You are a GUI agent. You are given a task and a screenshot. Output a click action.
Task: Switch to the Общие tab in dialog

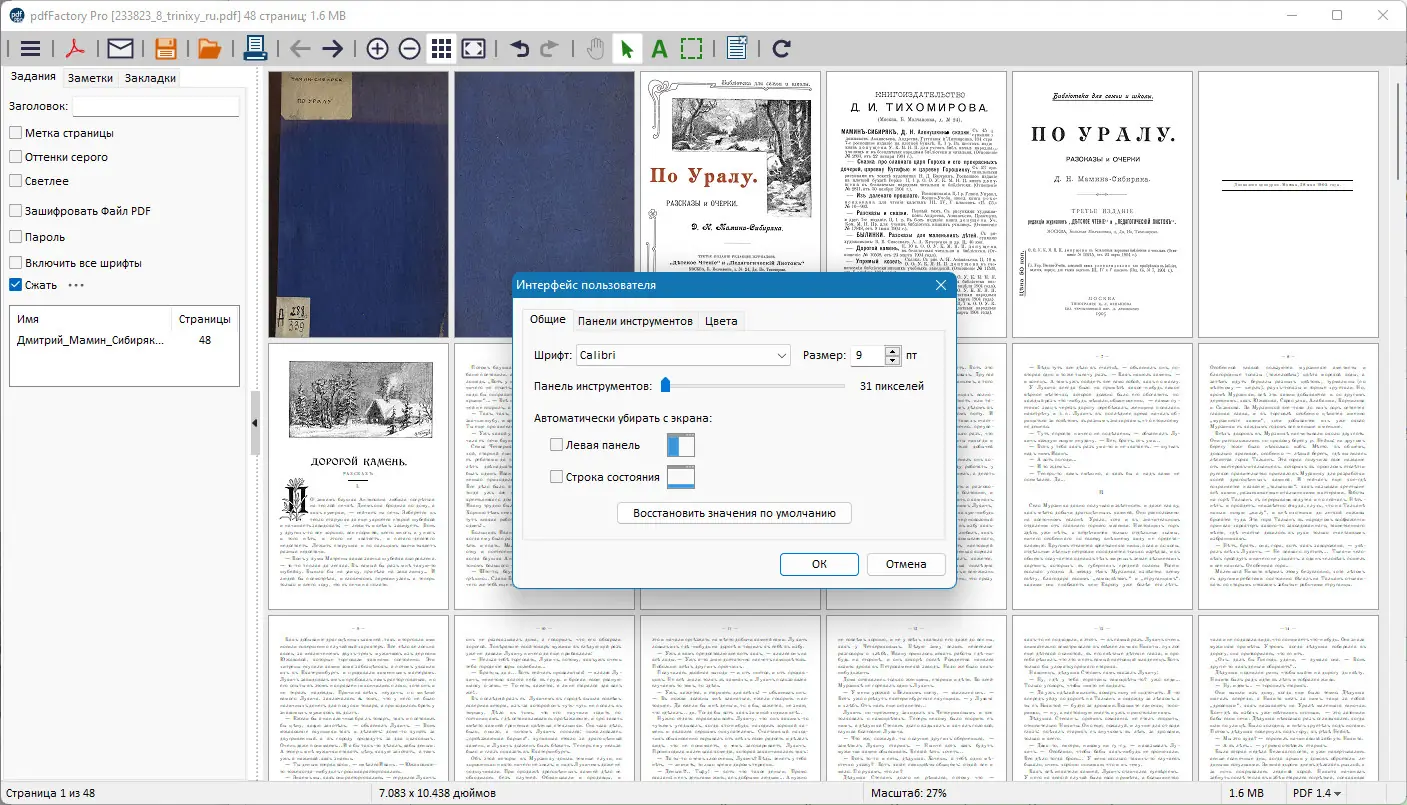(x=548, y=320)
